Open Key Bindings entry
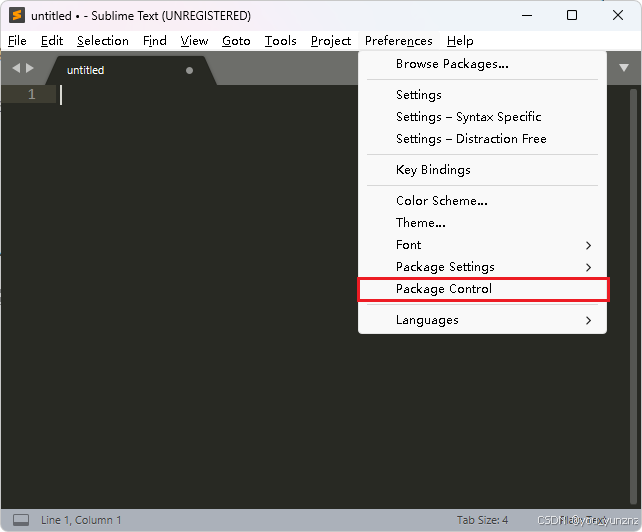Screen dimensions: 642x532 482,170
